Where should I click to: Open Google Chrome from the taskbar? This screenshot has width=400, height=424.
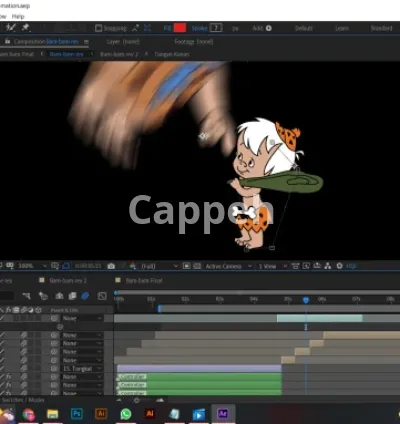tap(29, 414)
